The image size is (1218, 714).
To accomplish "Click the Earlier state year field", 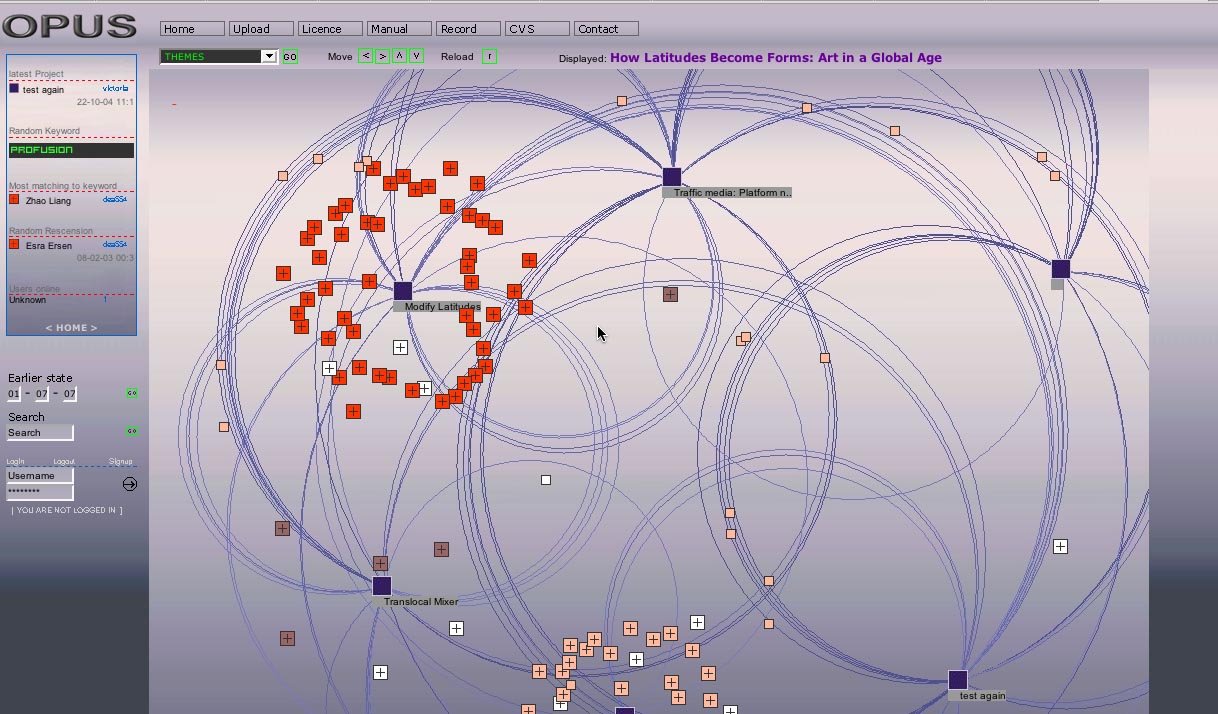I will click(x=70, y=394).
